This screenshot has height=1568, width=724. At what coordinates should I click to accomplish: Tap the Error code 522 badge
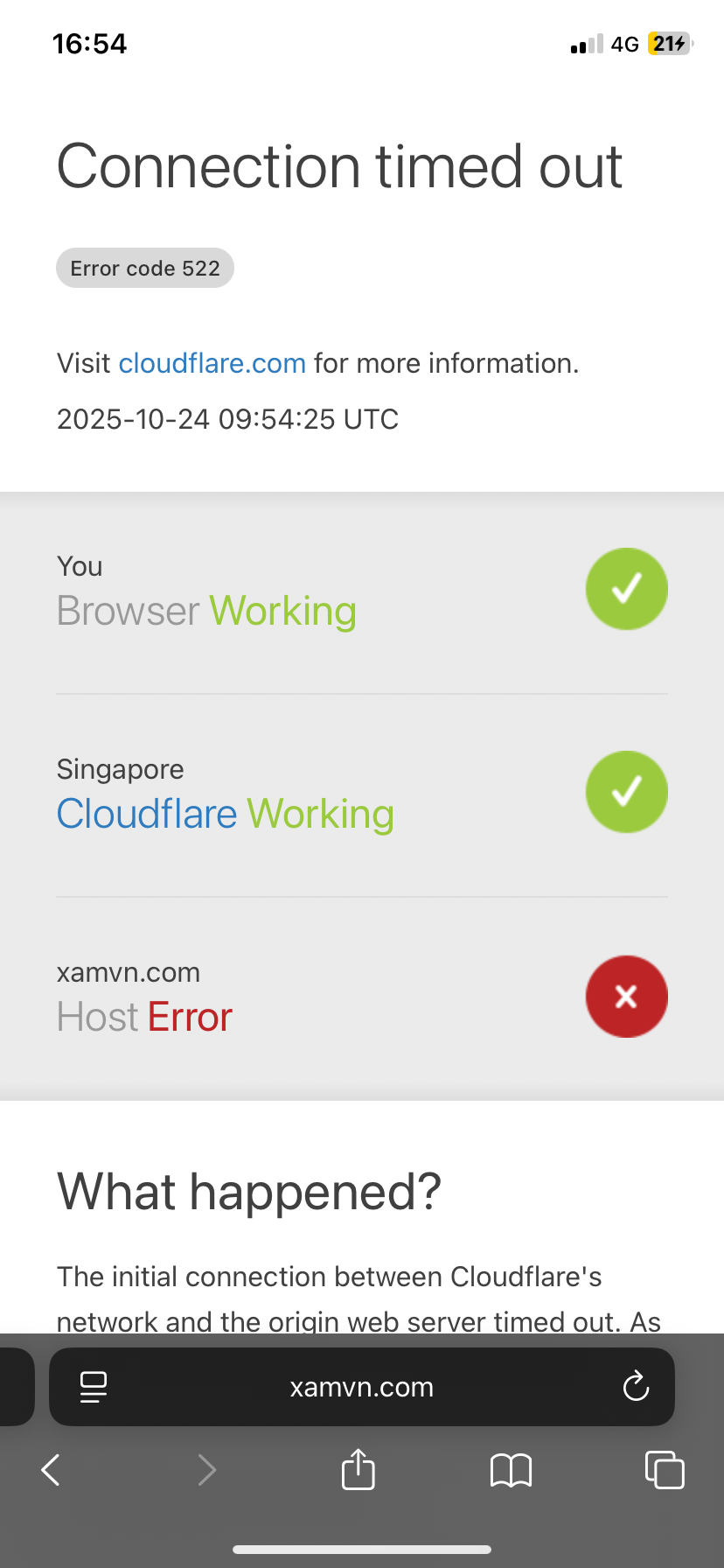click(145, 268)
